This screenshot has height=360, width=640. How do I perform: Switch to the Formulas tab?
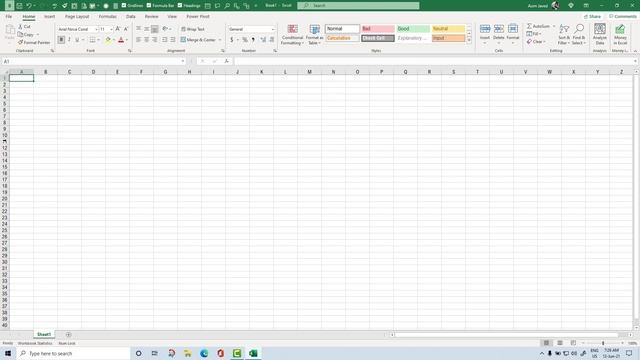[107, 16]
